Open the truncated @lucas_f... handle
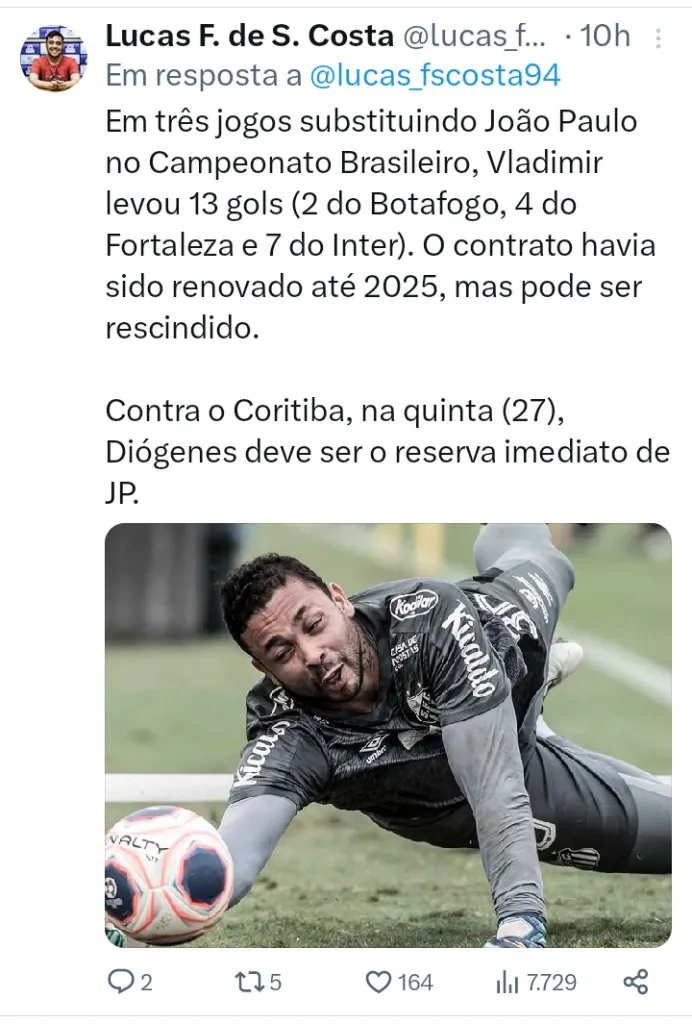This screenshot has width=692, height=1024. click(475, 36)
